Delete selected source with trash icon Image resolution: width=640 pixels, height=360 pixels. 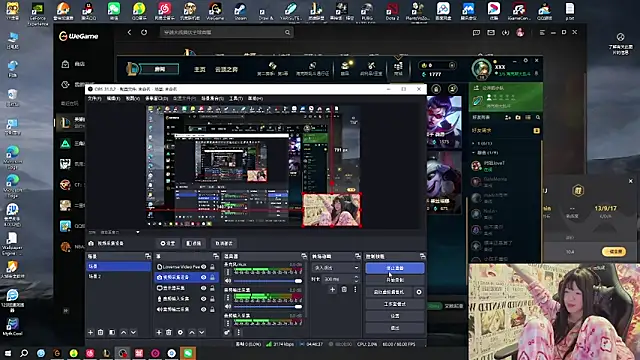(169, 332)
